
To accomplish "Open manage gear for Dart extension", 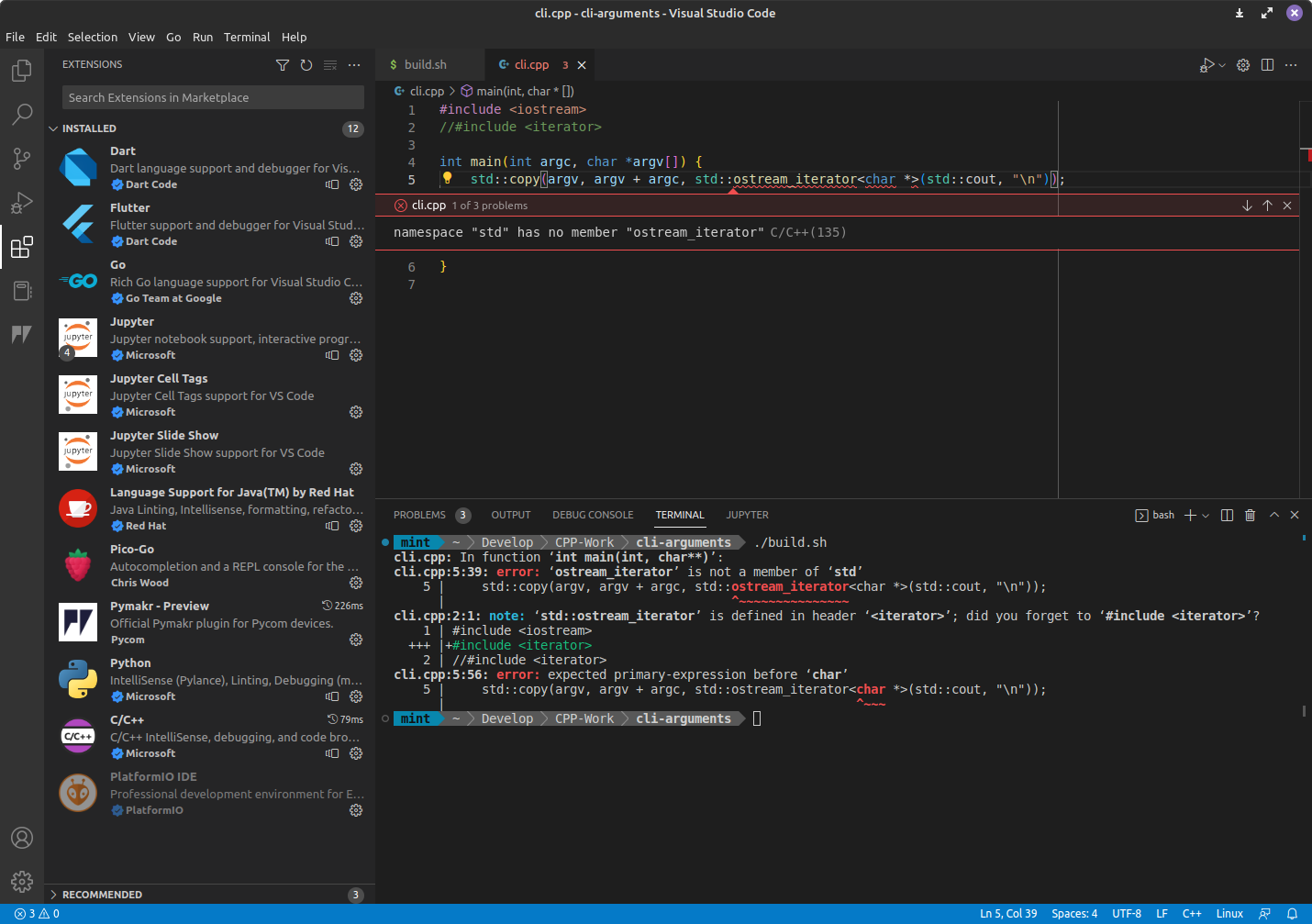I will [356, 184].
